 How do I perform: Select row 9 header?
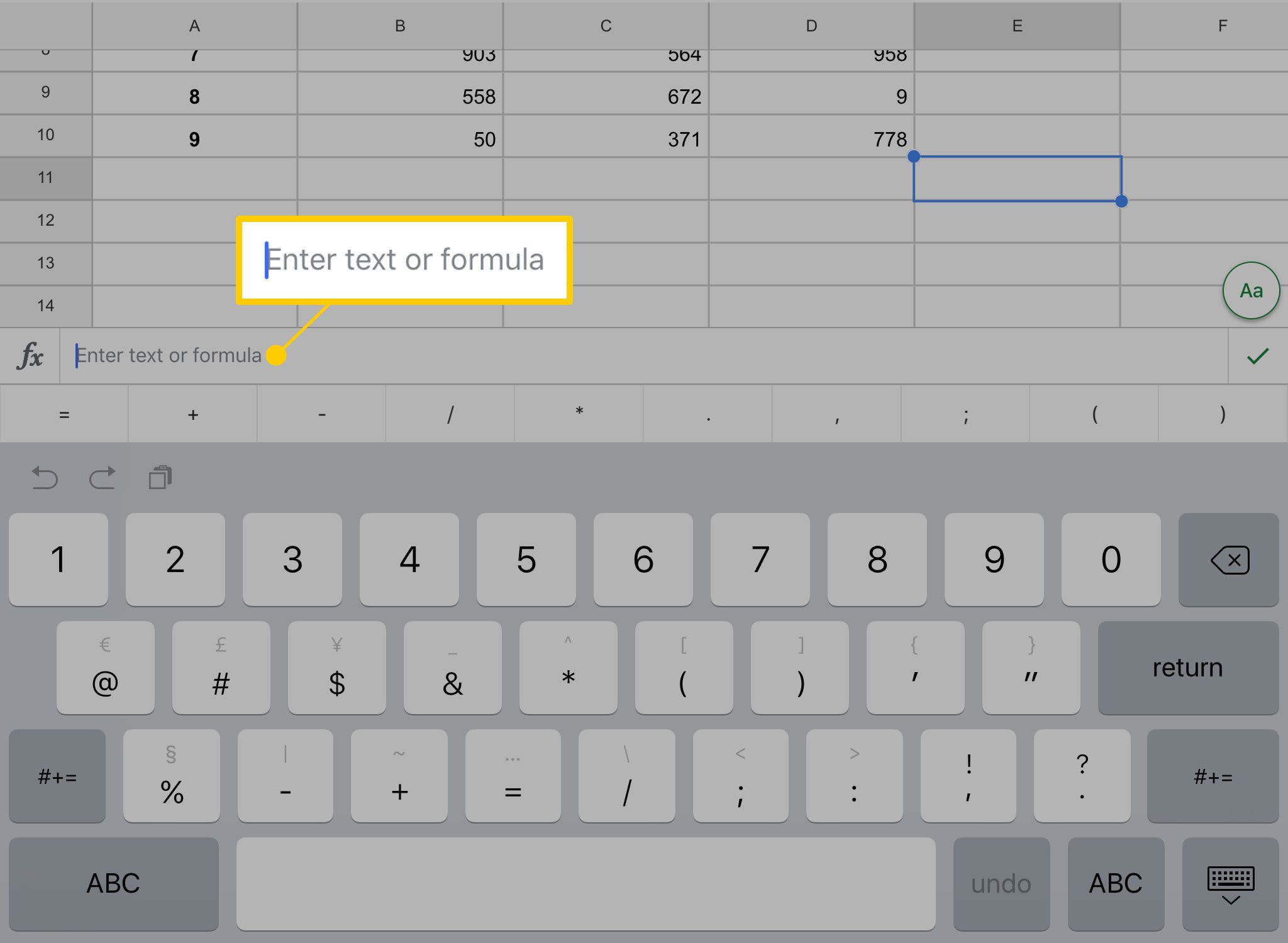click(46, 93)
